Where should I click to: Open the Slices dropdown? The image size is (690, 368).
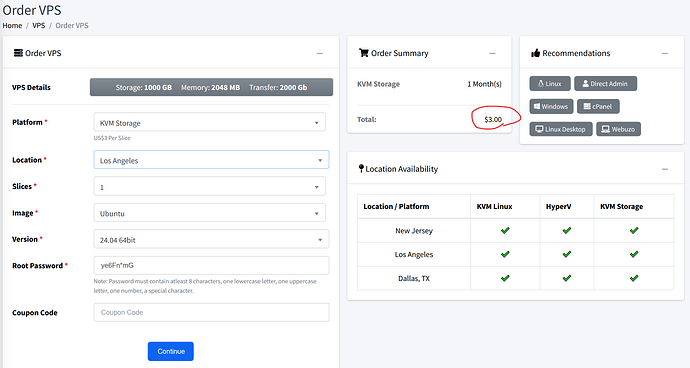click(209, 187)
